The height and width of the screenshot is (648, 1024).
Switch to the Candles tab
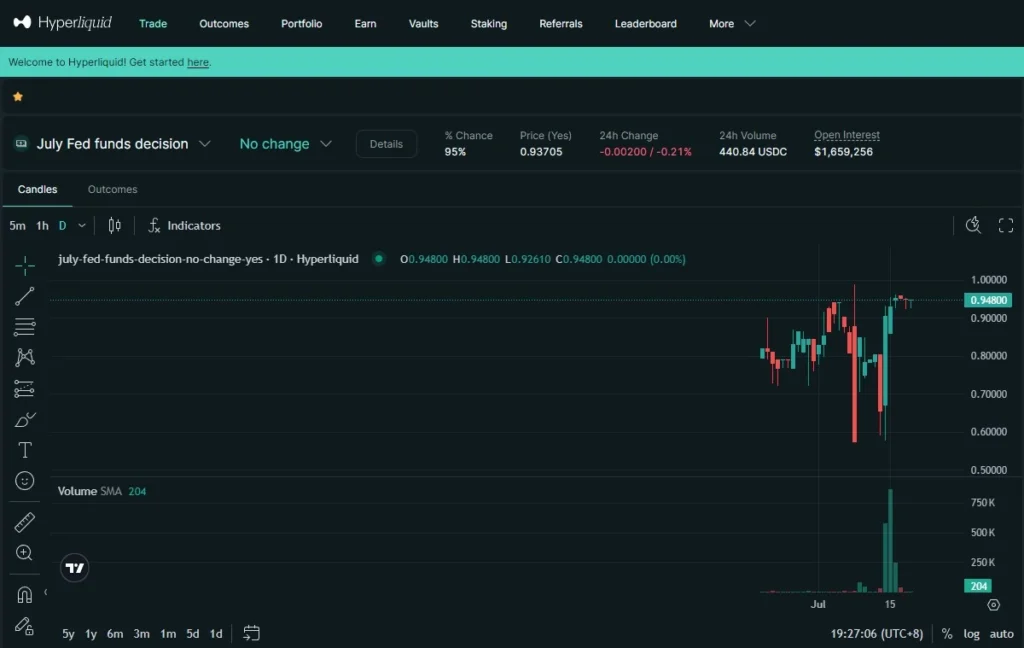37,189
